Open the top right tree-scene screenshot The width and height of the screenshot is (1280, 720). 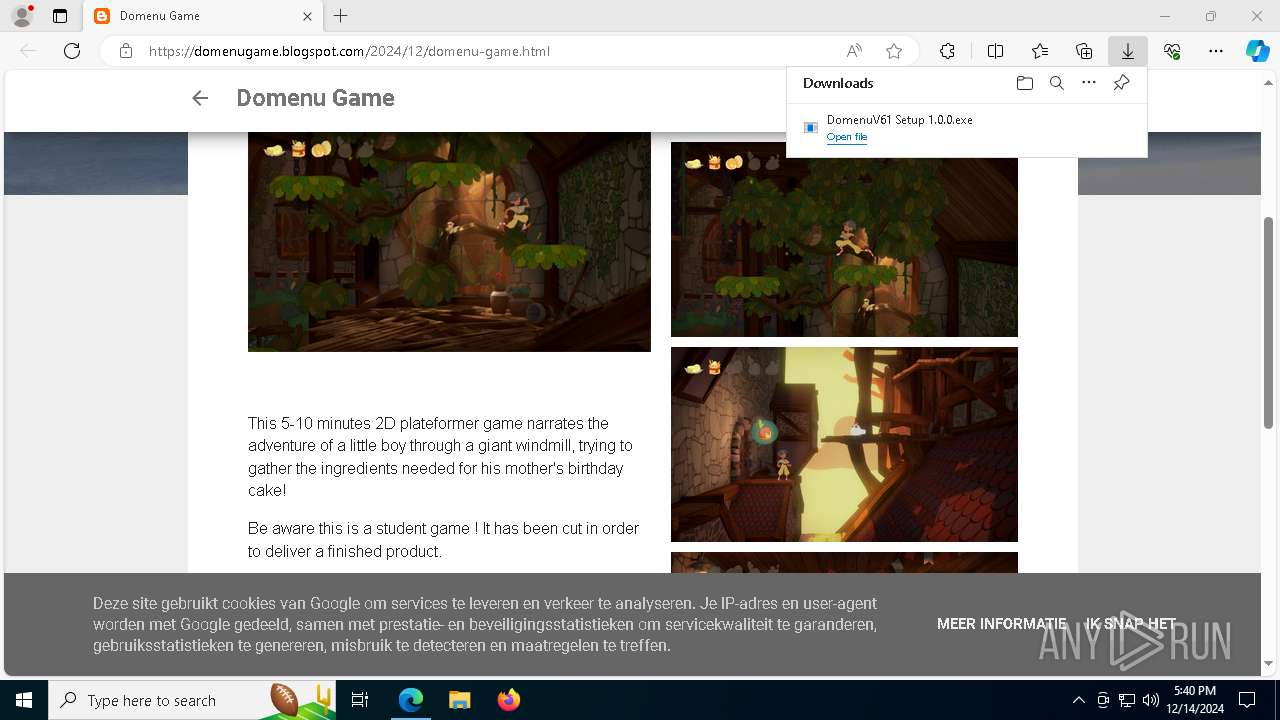pyautogui.click(x=844, y=239)
